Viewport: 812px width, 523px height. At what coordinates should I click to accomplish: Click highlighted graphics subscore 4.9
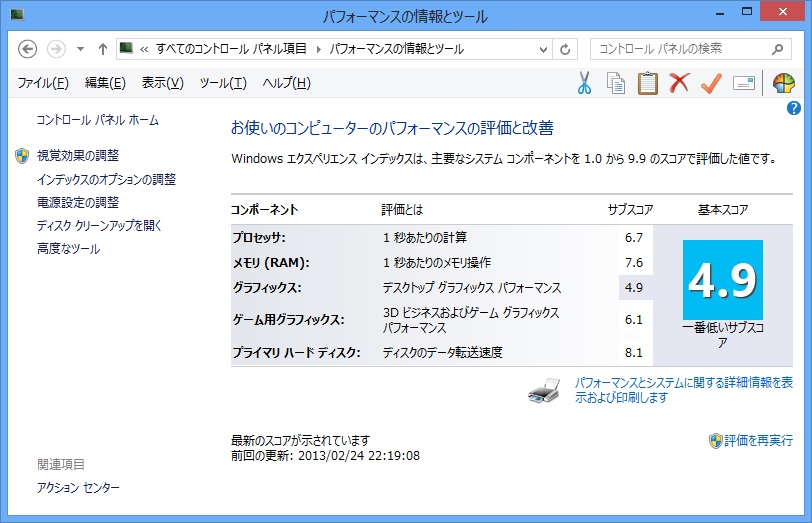(x=634, y=287)
